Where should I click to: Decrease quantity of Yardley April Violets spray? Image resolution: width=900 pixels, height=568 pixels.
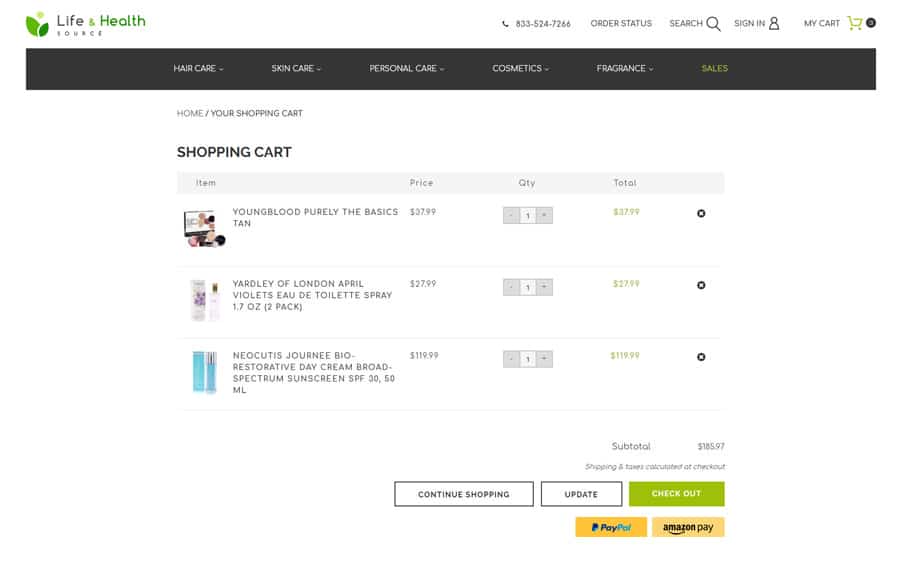[511, 287]
